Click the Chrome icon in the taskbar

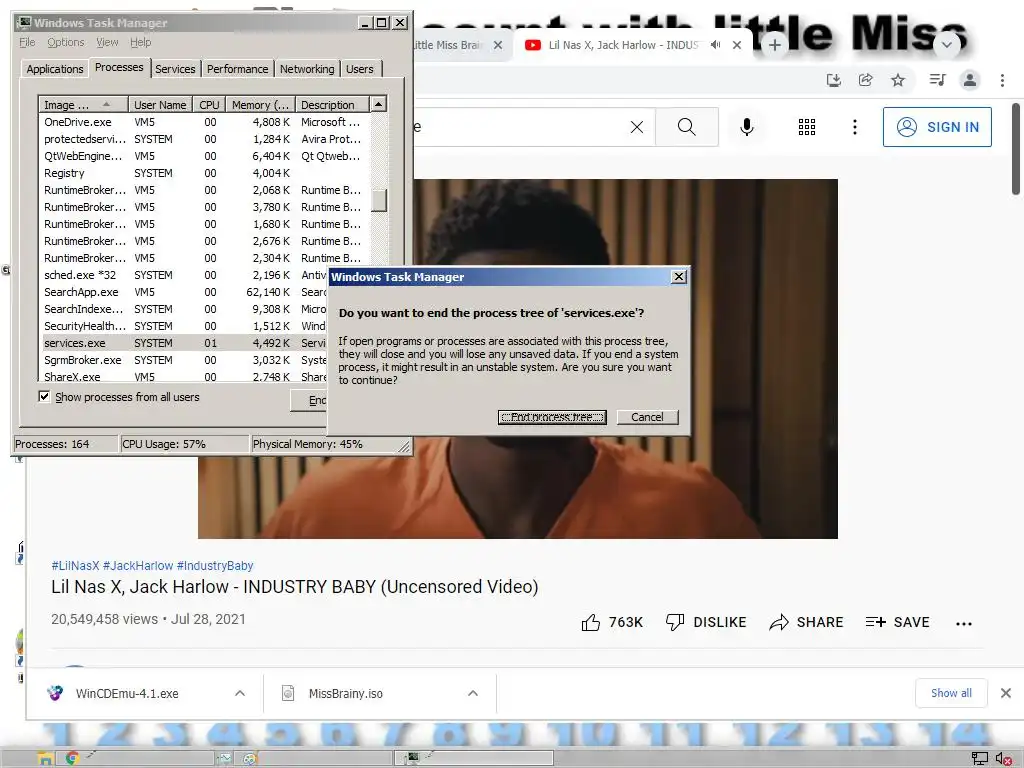[72, 758]
